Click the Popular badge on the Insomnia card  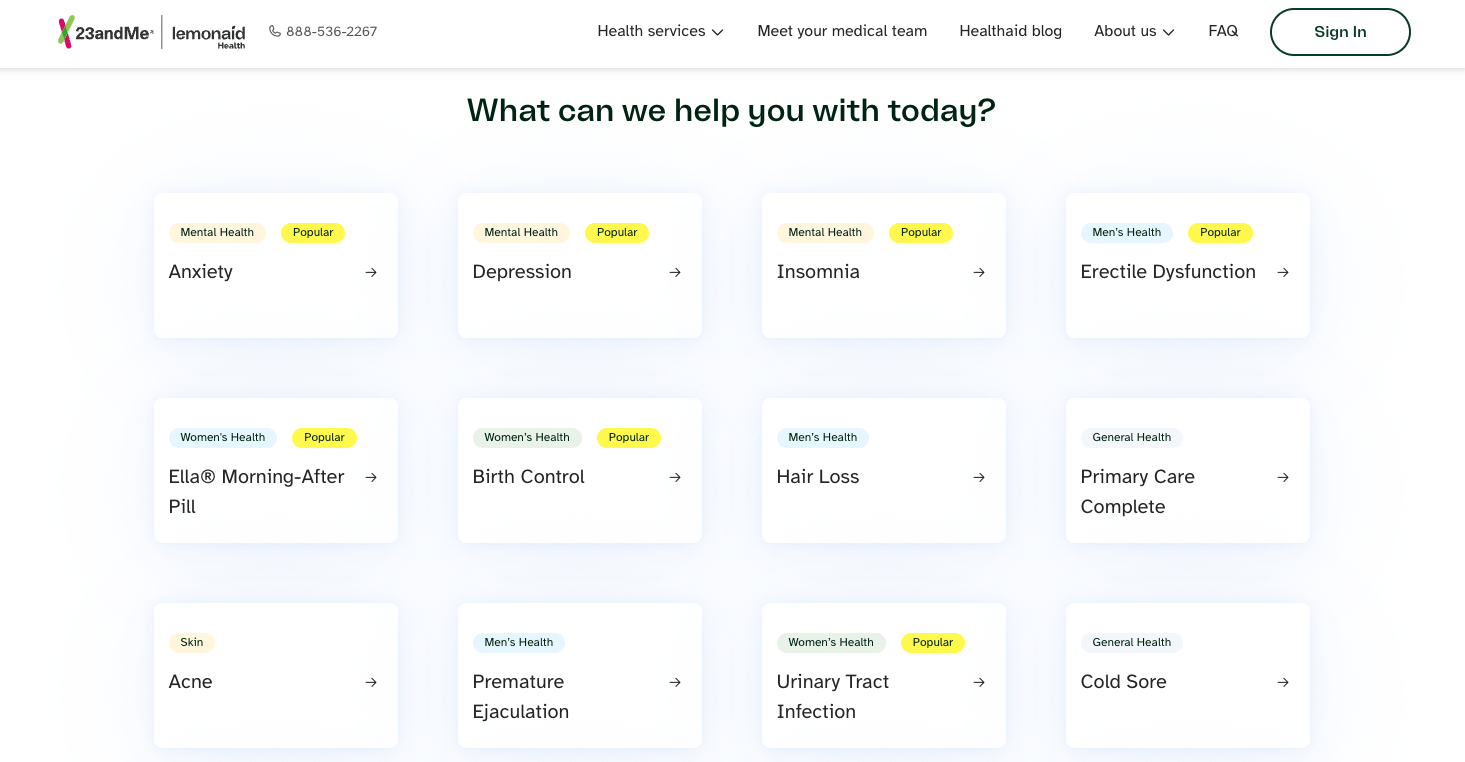coord(920,232)
